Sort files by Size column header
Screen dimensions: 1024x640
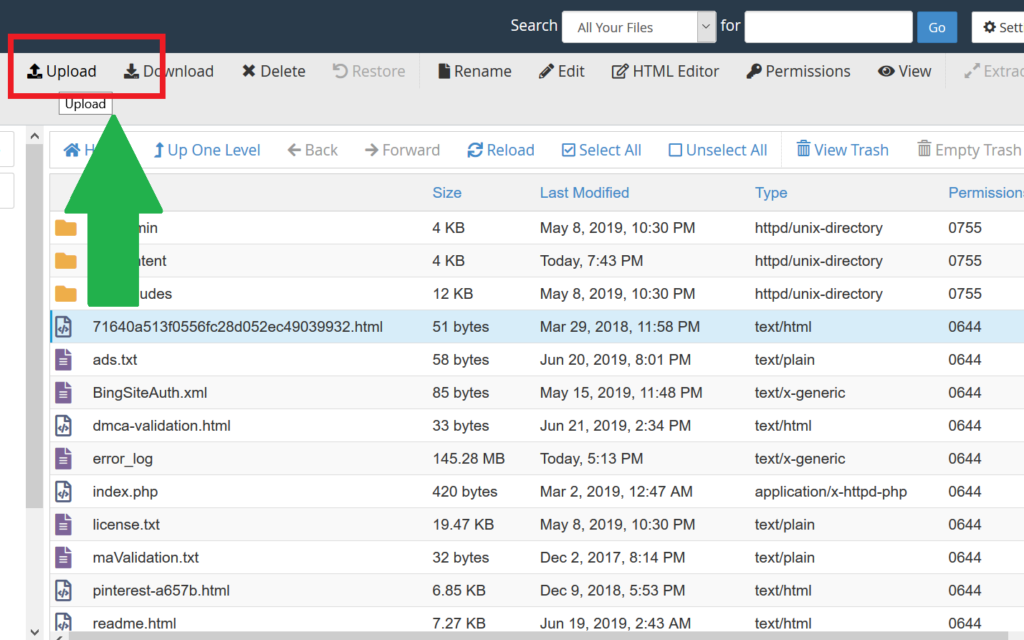(447, 193)
